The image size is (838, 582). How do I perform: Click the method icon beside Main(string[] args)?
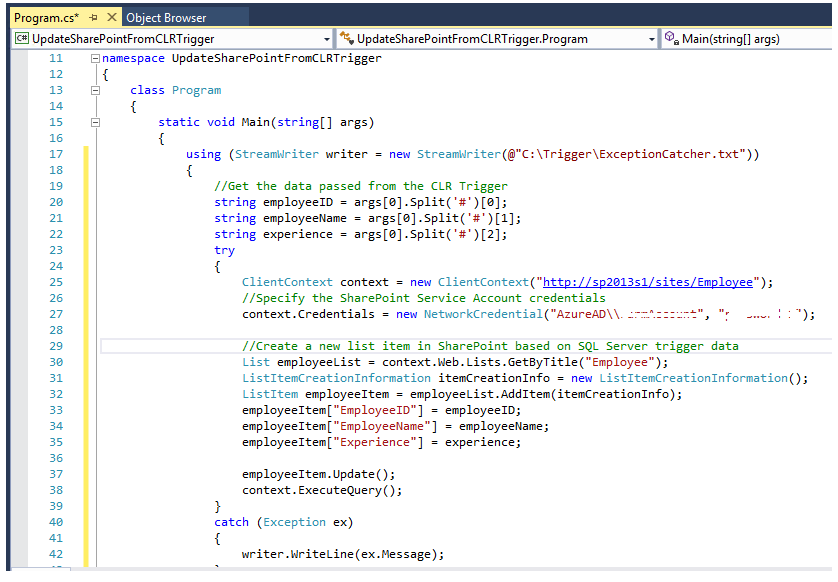(x=671, y=38)
